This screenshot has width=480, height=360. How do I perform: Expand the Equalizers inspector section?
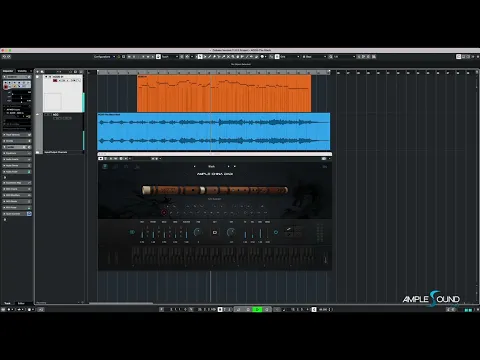tap(17, 153)
